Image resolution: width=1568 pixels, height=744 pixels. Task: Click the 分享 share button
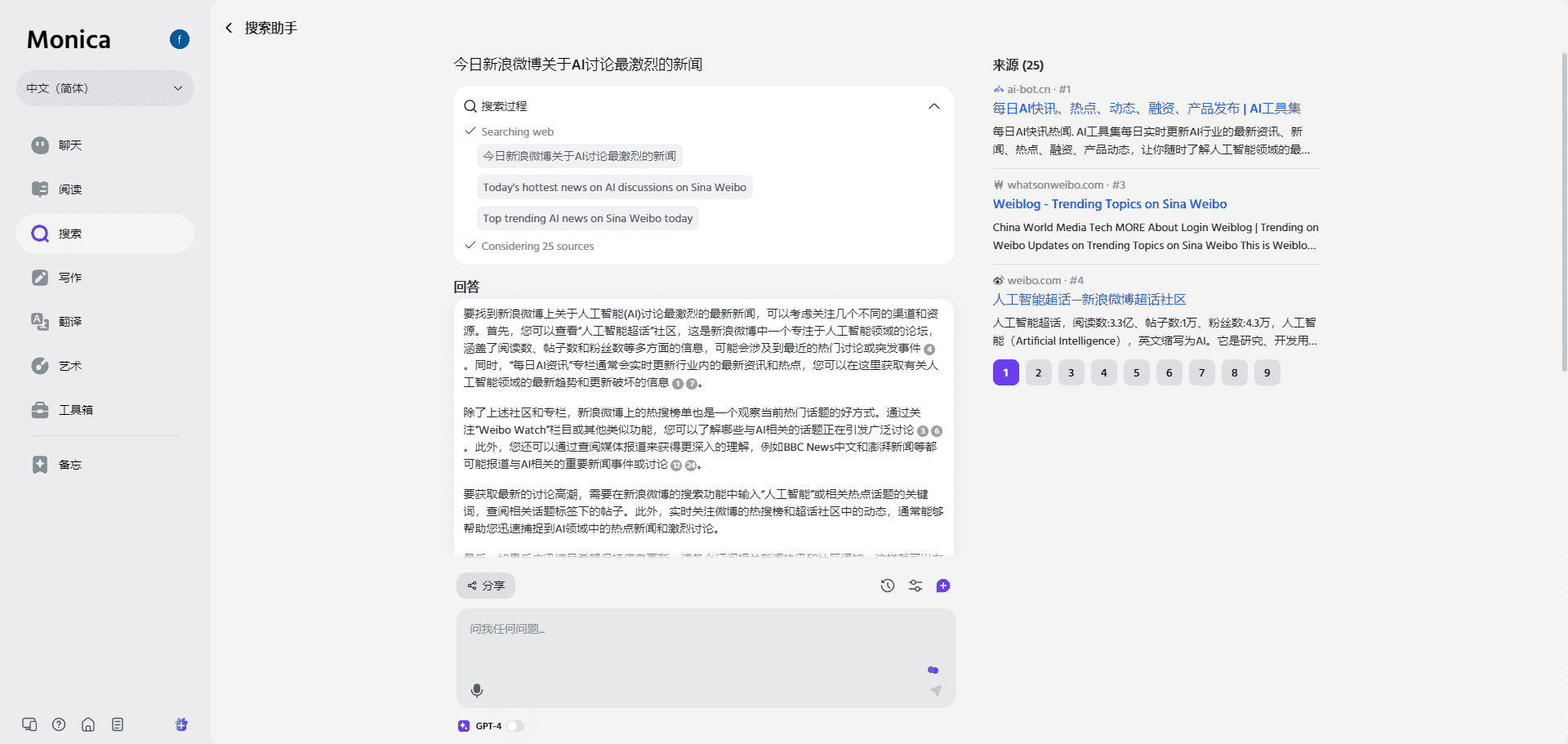(486, 586)
